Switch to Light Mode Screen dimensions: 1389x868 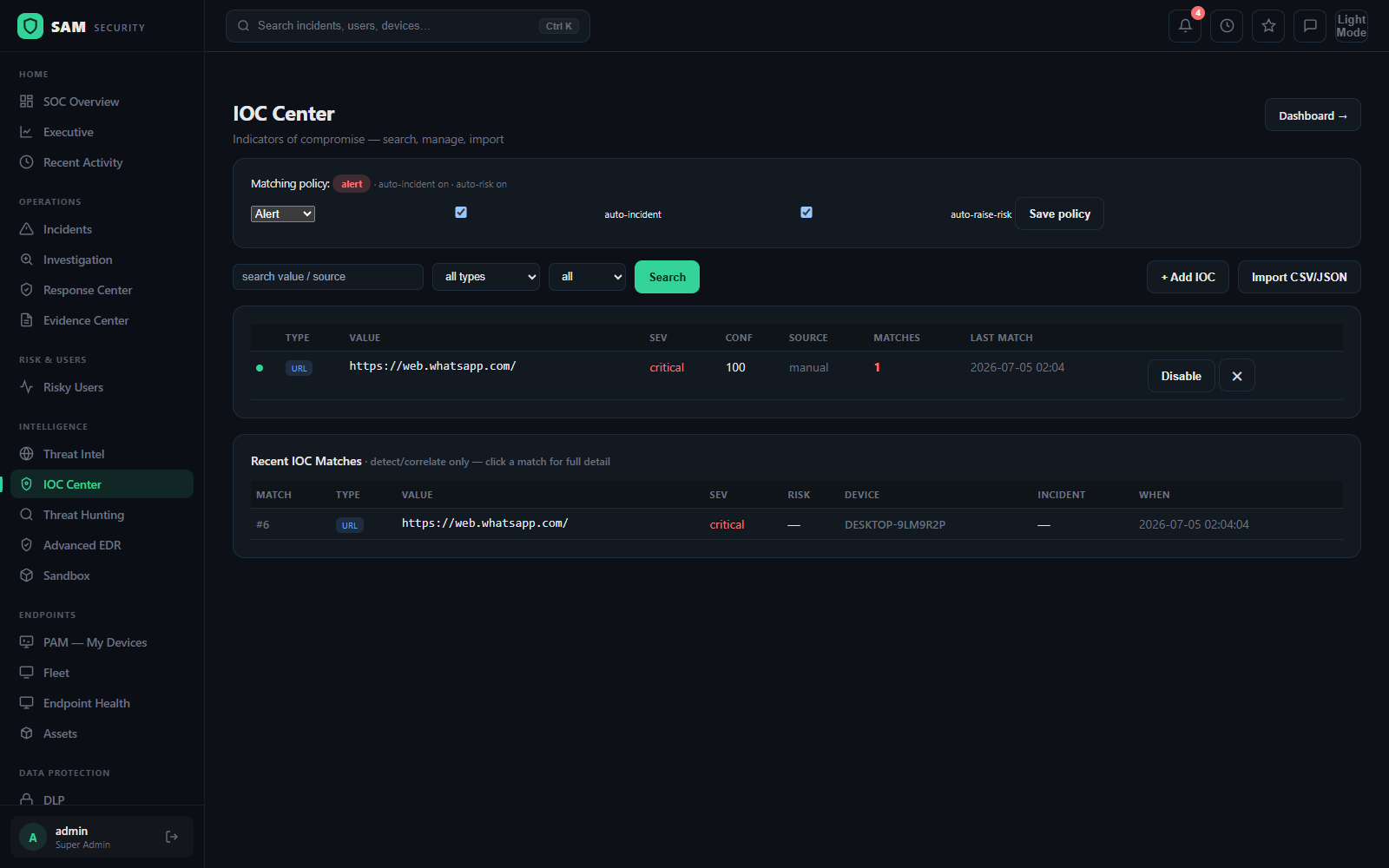pyautogui.click(x=1352, y=26)
